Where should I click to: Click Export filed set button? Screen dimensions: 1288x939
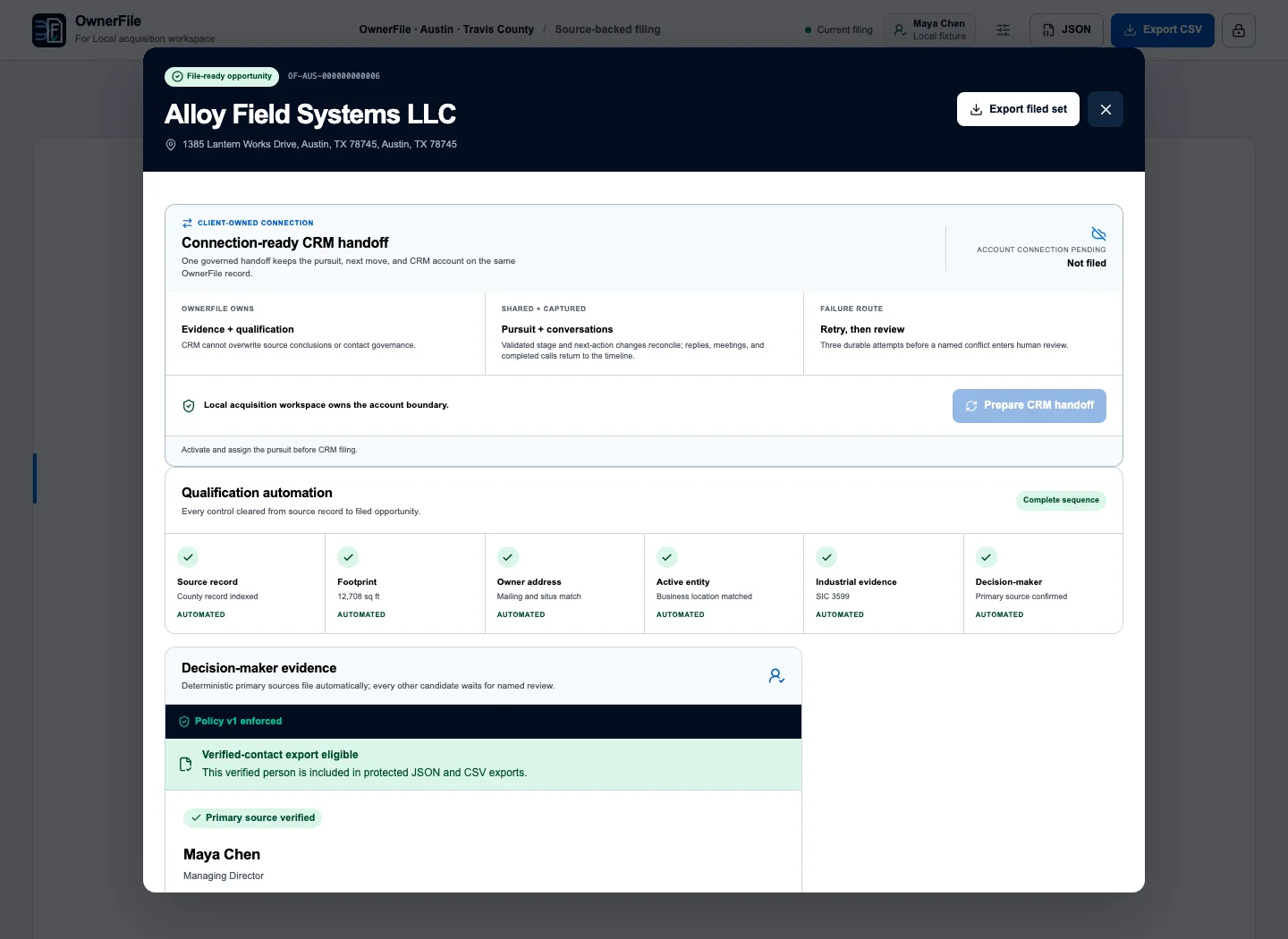(x=1018, y=109)
